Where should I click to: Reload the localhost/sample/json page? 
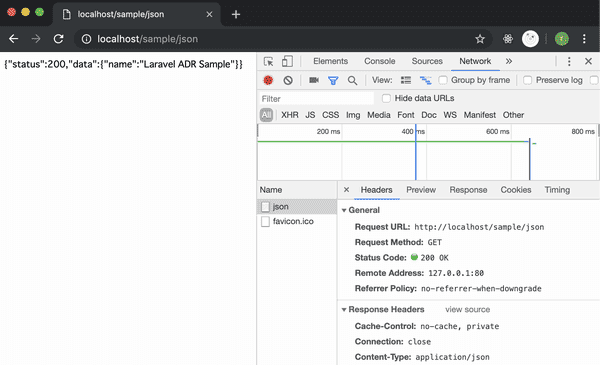(x=59, y=39)
